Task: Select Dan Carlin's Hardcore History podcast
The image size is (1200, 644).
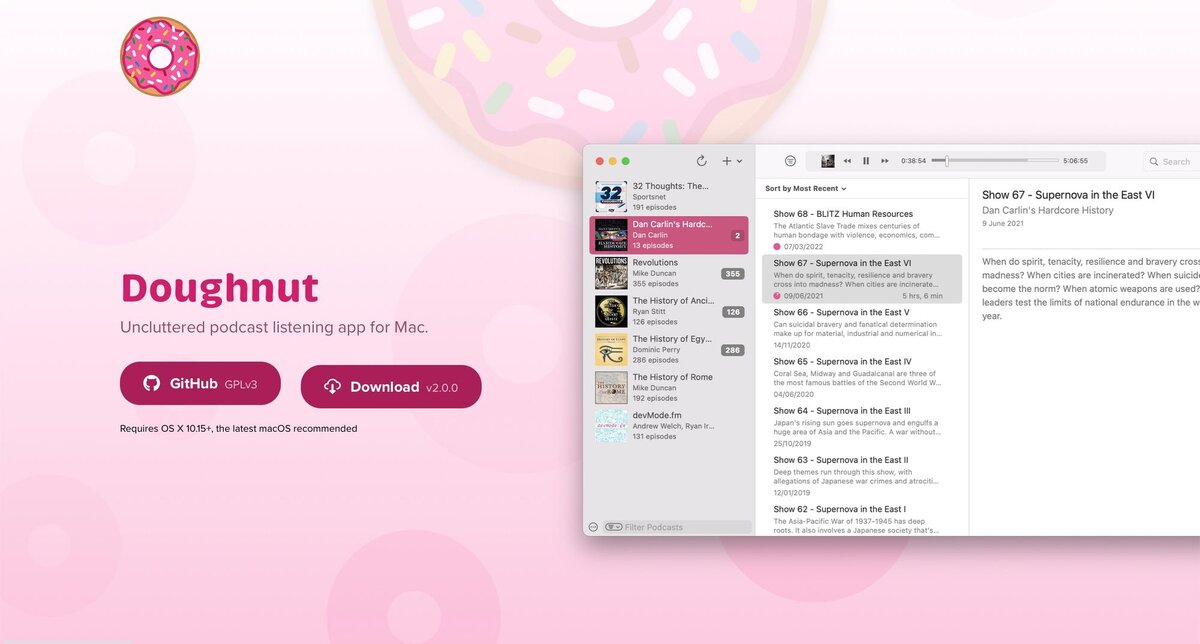Action: 669,235
